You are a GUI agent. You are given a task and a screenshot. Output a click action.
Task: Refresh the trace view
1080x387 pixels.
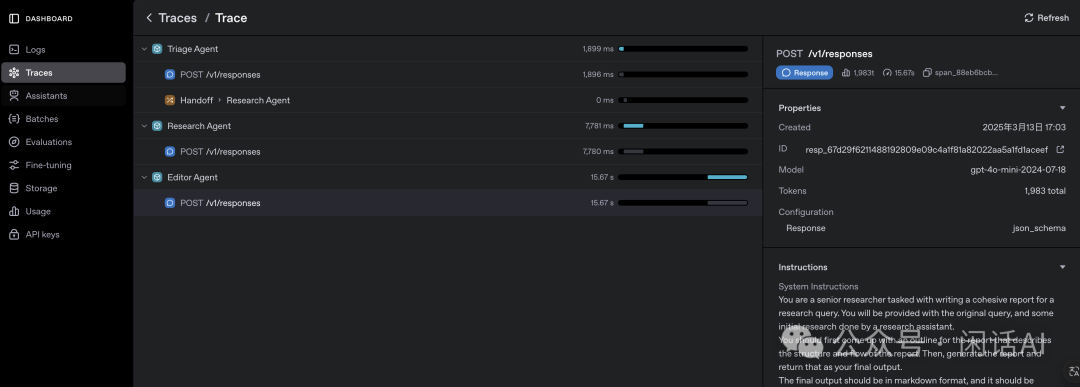(1046, 18)
